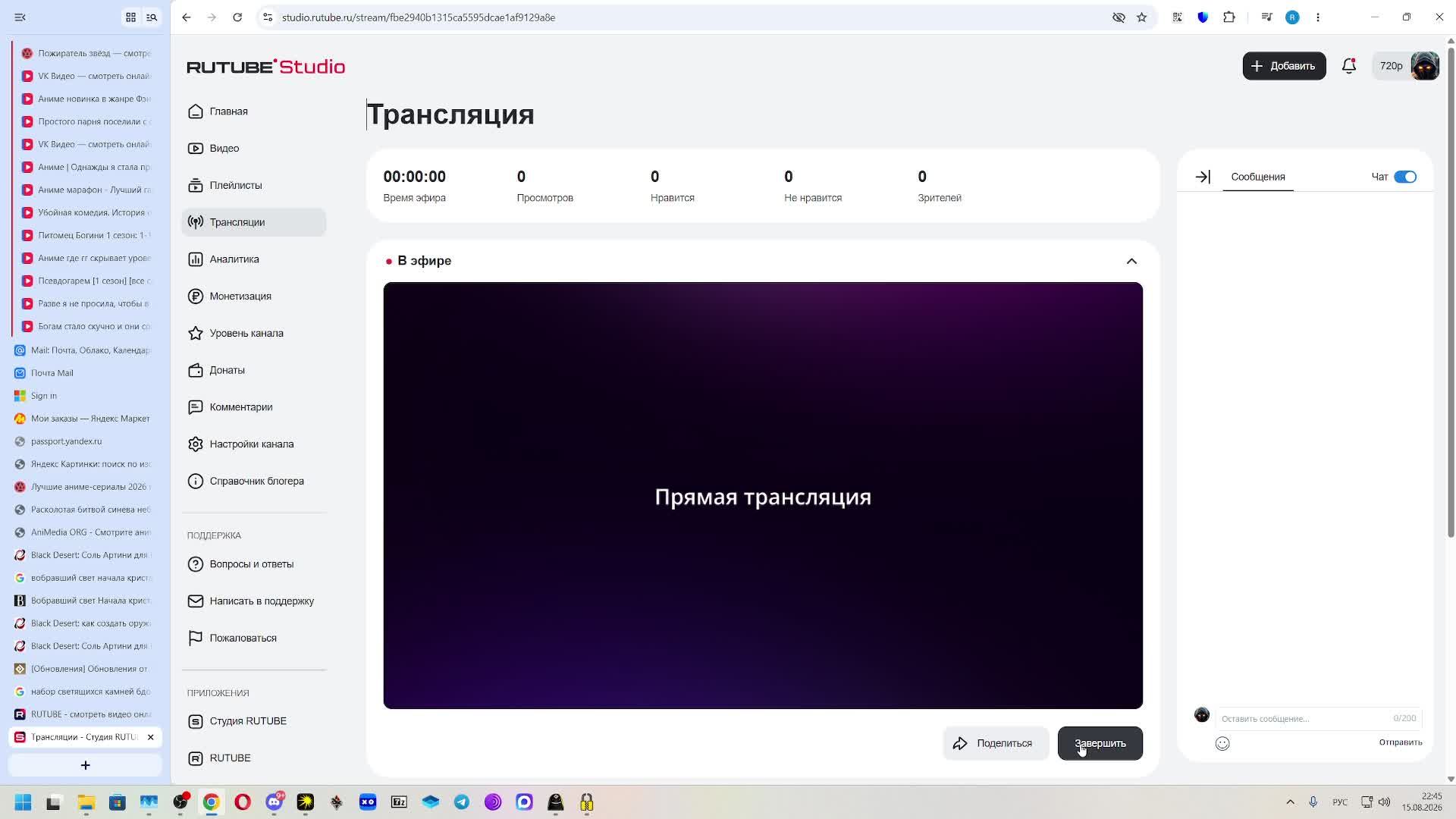Screen dimensions: 1456x819
Task: Click the browser profile R avatar
Action: [1292, 17]
